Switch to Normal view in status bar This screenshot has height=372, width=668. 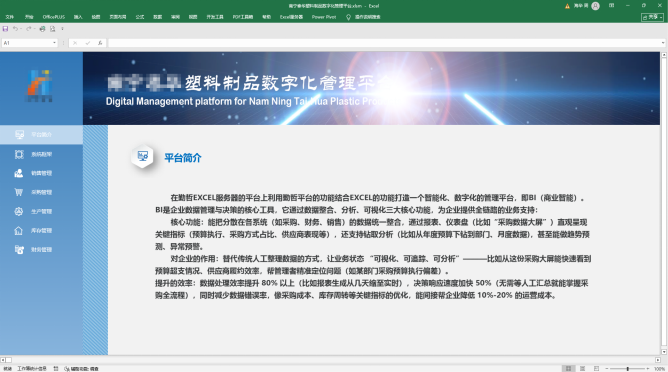point(568,369)
